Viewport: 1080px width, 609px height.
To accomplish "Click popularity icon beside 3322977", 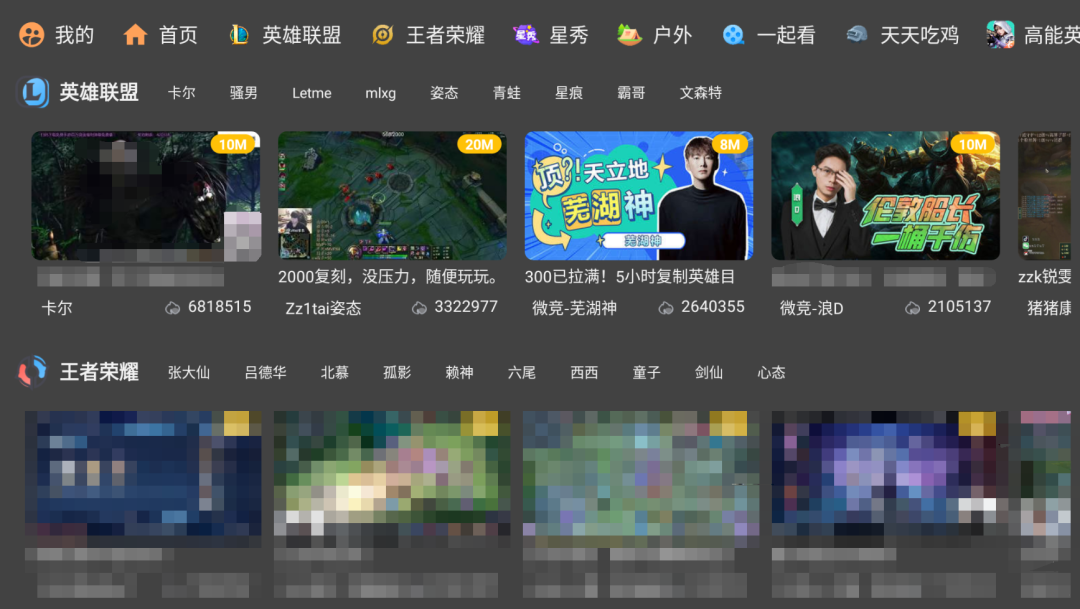I will tap(419, 308).
